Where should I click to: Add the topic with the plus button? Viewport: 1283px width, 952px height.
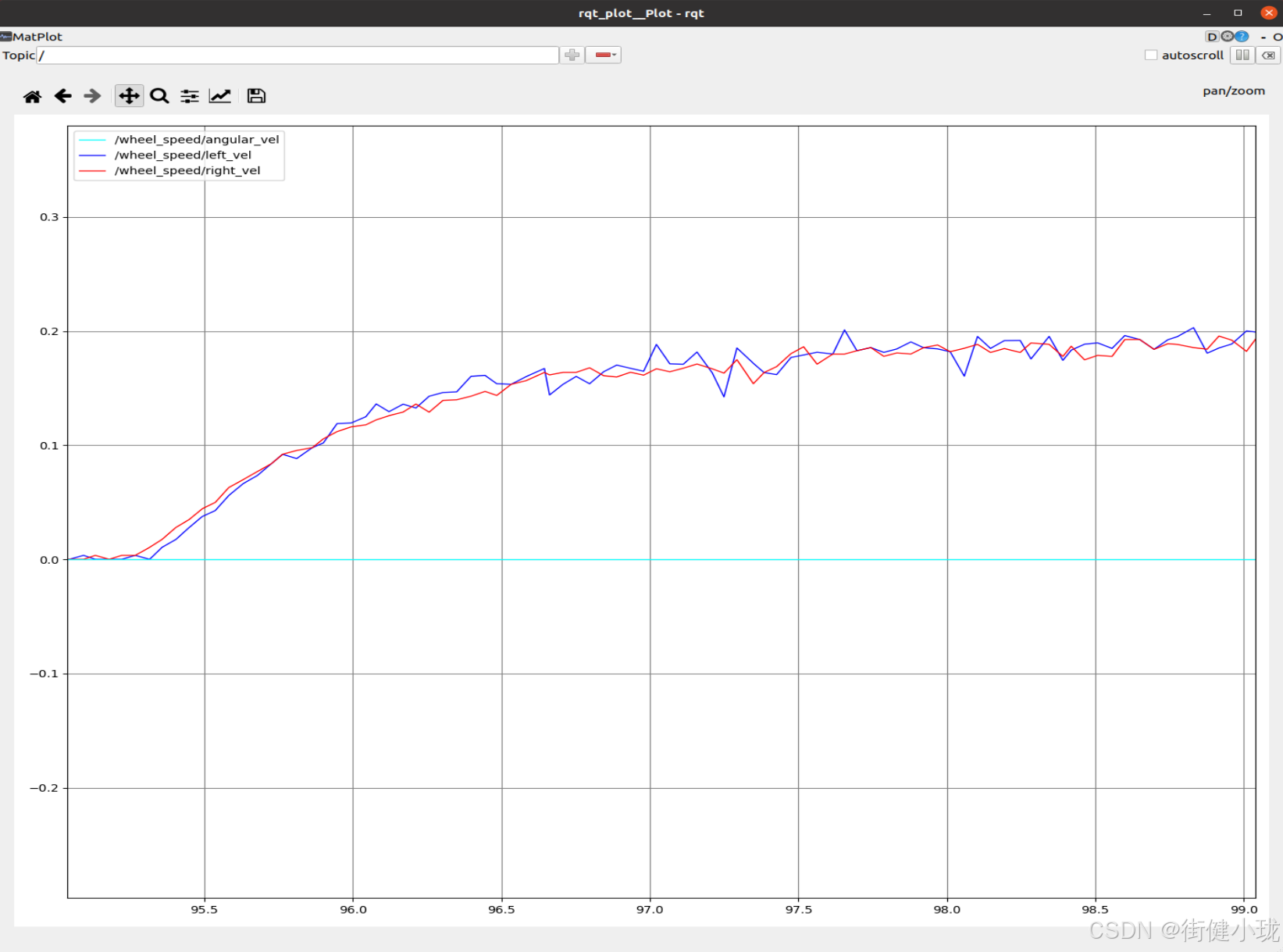[572, 55]
